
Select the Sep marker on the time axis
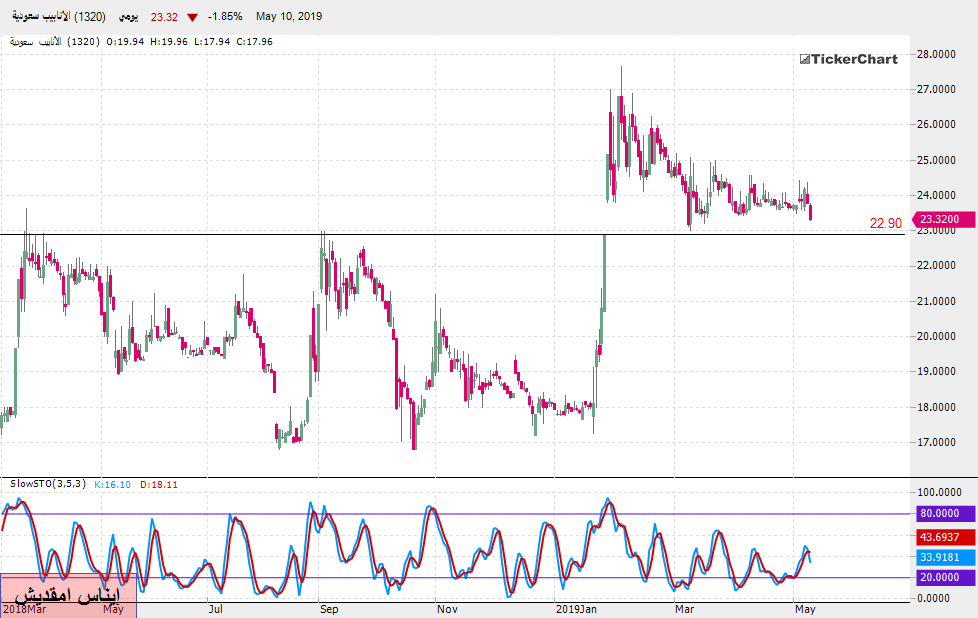pos(329,608)
